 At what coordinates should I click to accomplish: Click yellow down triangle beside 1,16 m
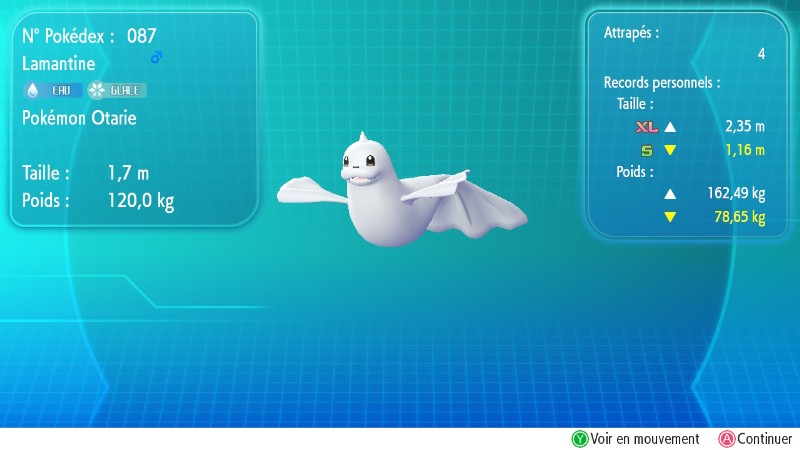tap(670, 151)
